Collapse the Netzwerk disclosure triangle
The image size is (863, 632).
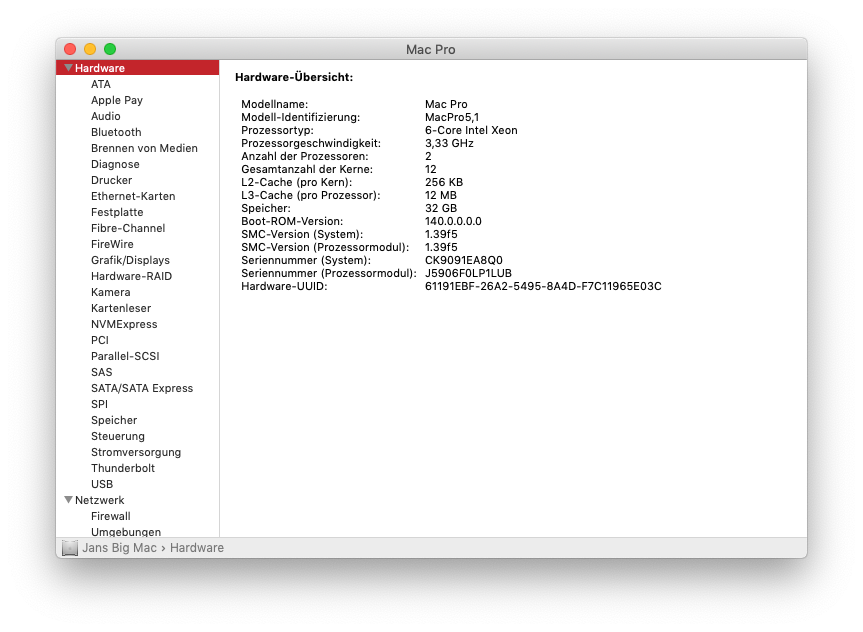68,499
